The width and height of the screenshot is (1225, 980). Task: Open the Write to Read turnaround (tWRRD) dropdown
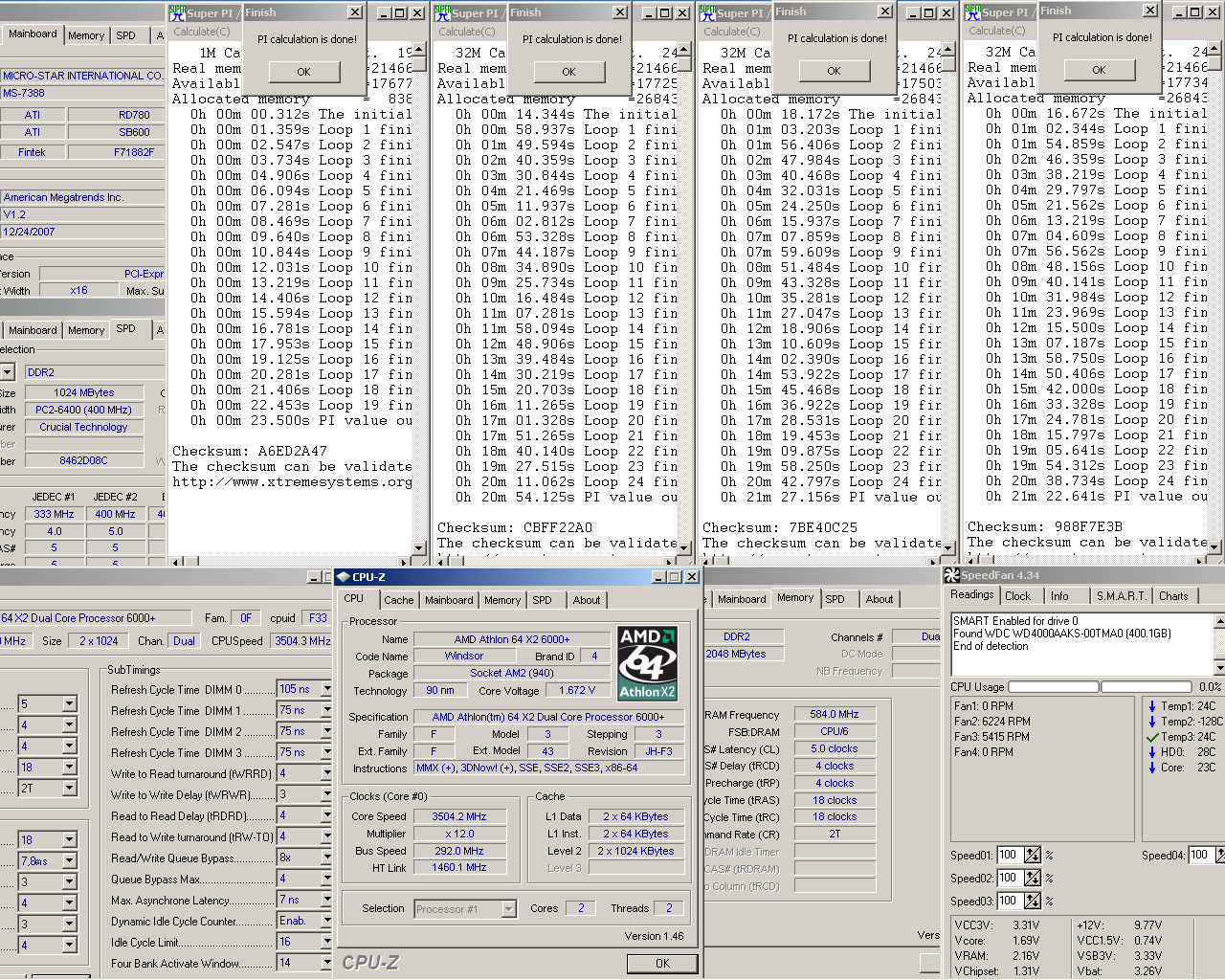pyautogui.click(x=326, y=773)
